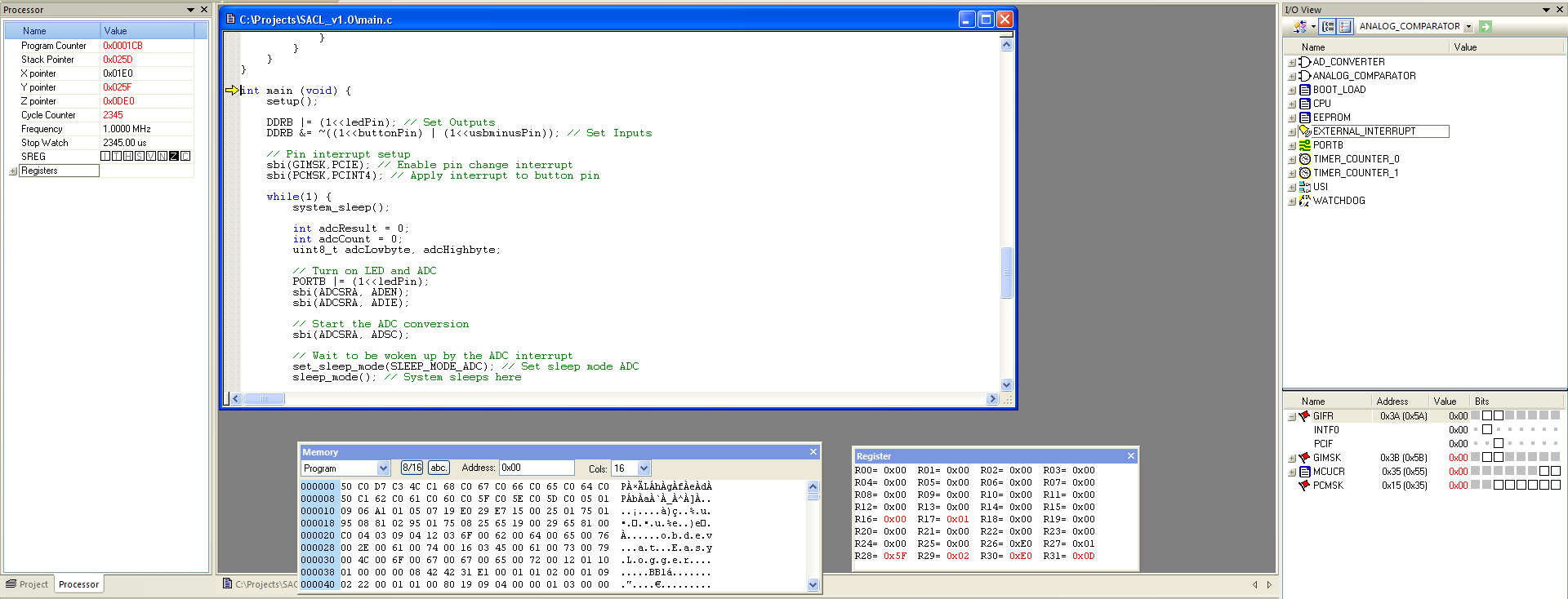
Task: Toggle abc ASCII display in Memory window
Action: point(439,468)
